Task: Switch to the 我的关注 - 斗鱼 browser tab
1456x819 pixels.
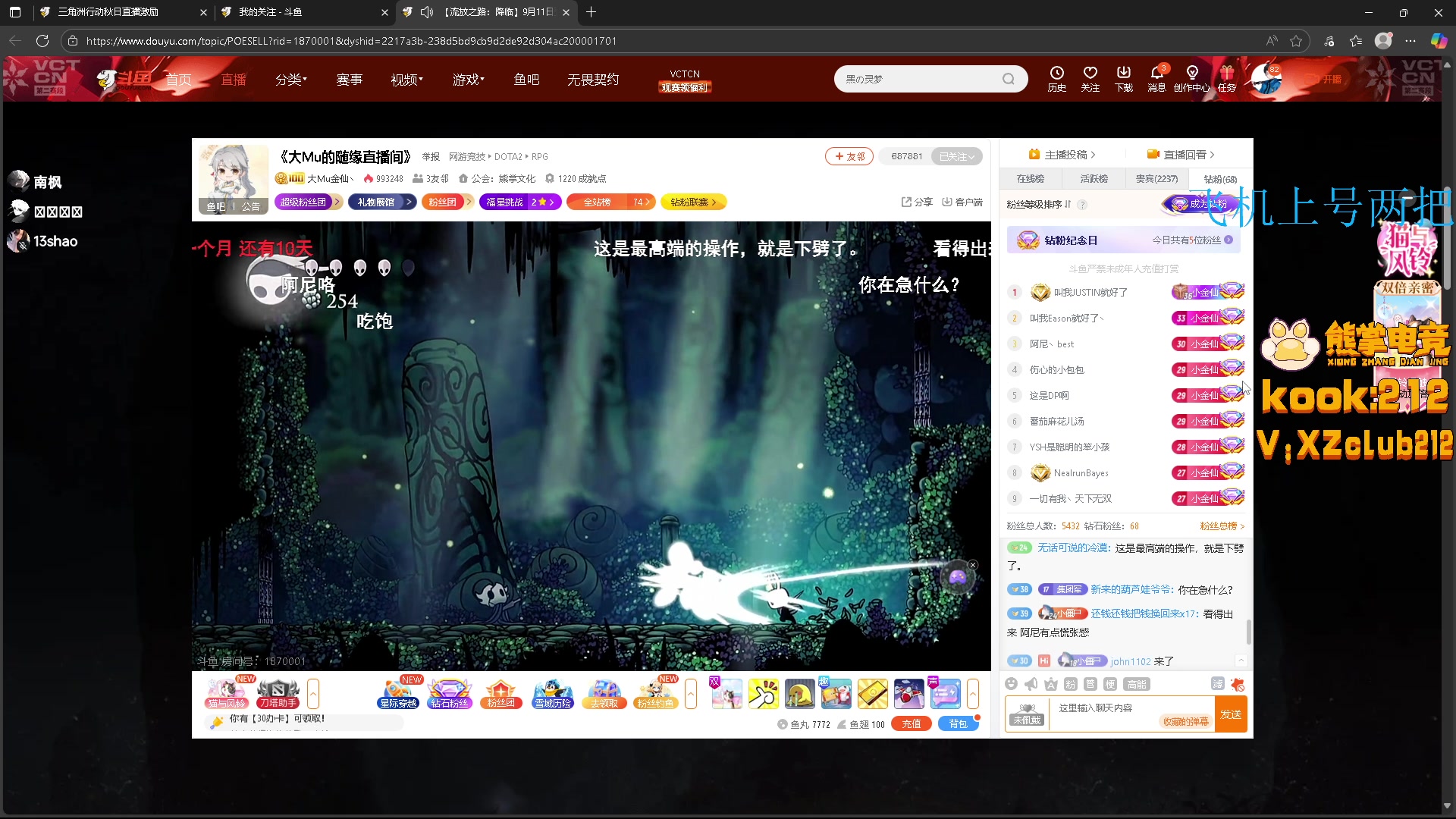Action: click(303, 12)
